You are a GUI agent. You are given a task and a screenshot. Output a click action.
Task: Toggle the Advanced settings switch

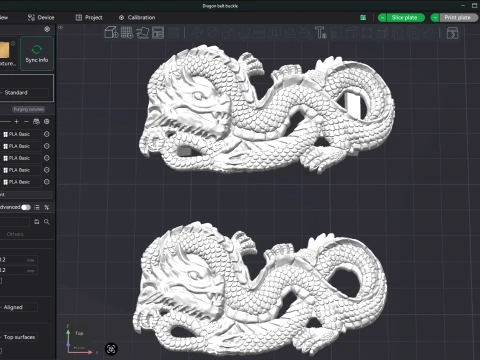coord(26,207)
